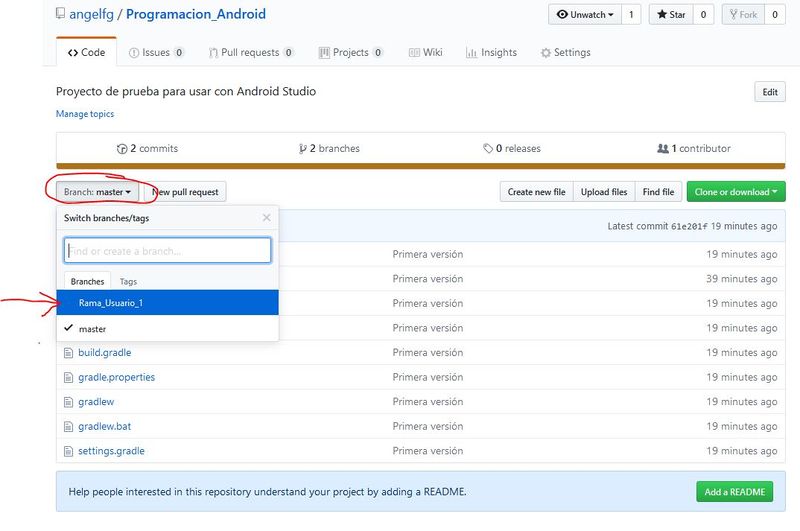
Task: Open the Clone or download dropdown
Action: tap(736, 192)
